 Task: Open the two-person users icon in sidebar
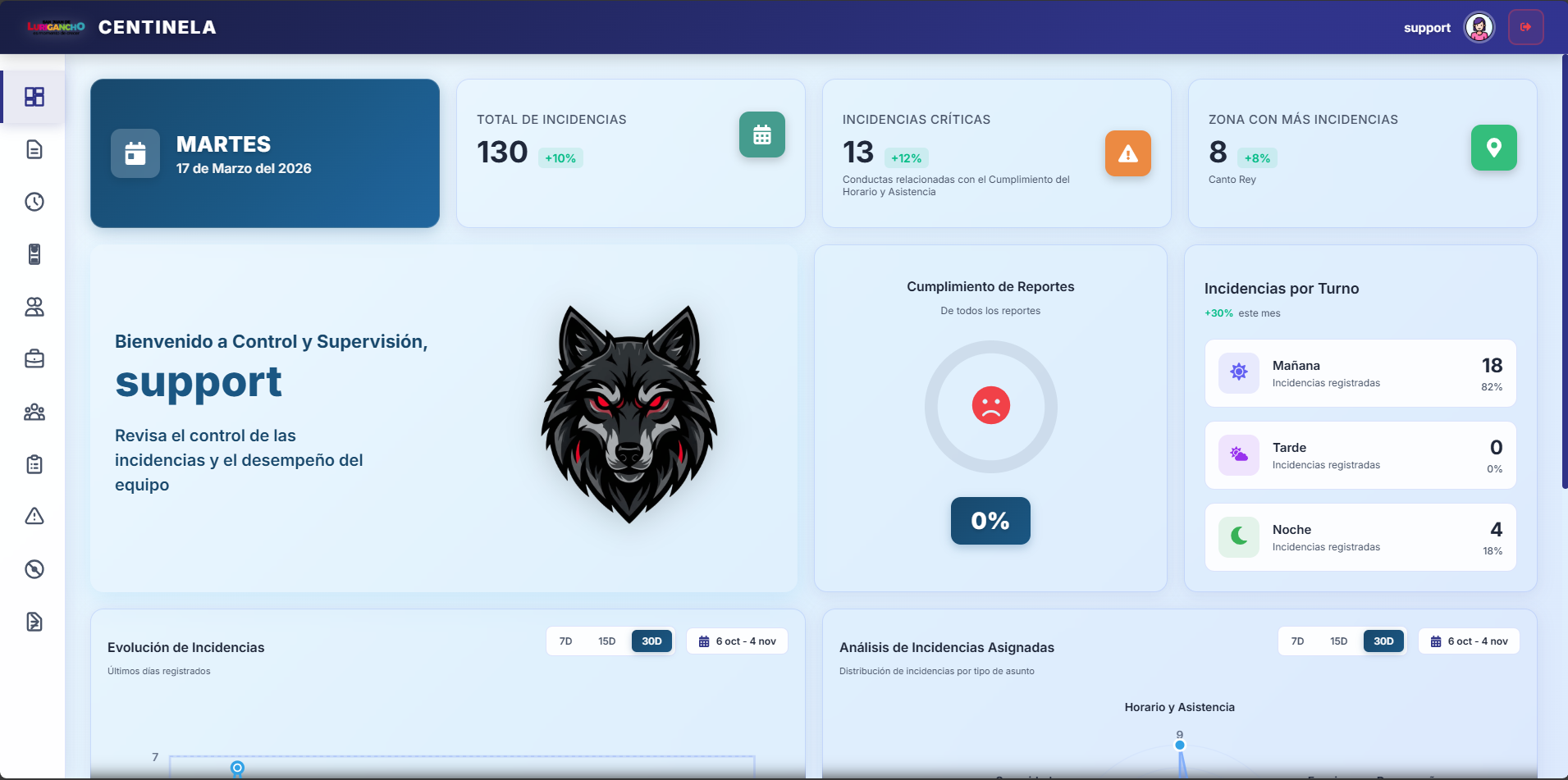point(34,307)
